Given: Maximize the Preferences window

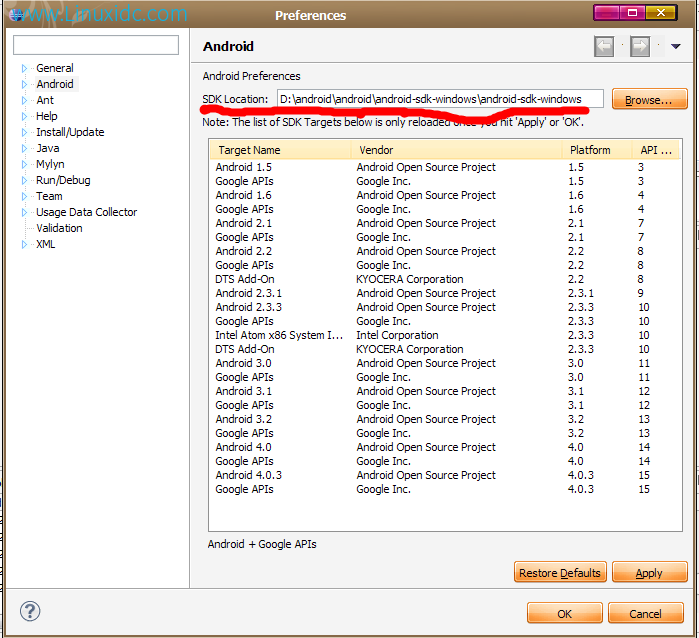Looking at the screenshot, I should click(632, 12).
